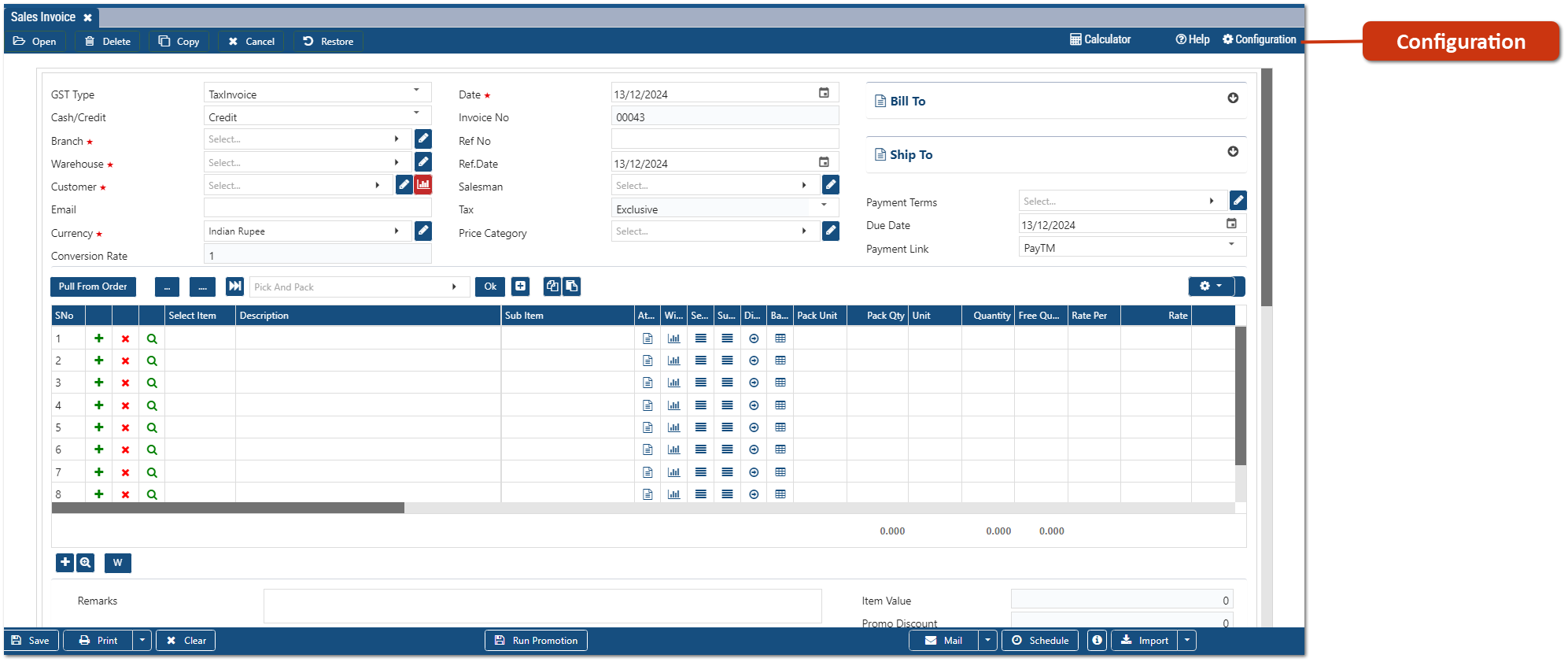
Task: Open the Print options dropdown arrow
Action: (142, 641)
